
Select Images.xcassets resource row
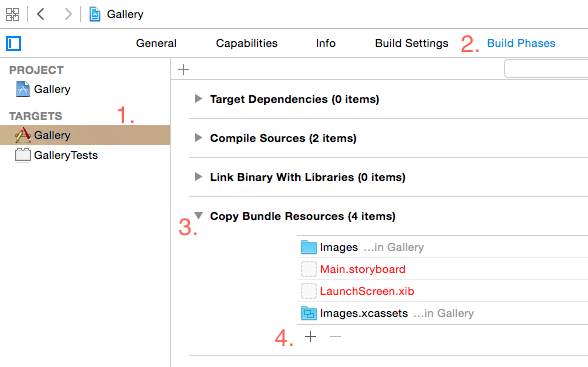(442, 313)
